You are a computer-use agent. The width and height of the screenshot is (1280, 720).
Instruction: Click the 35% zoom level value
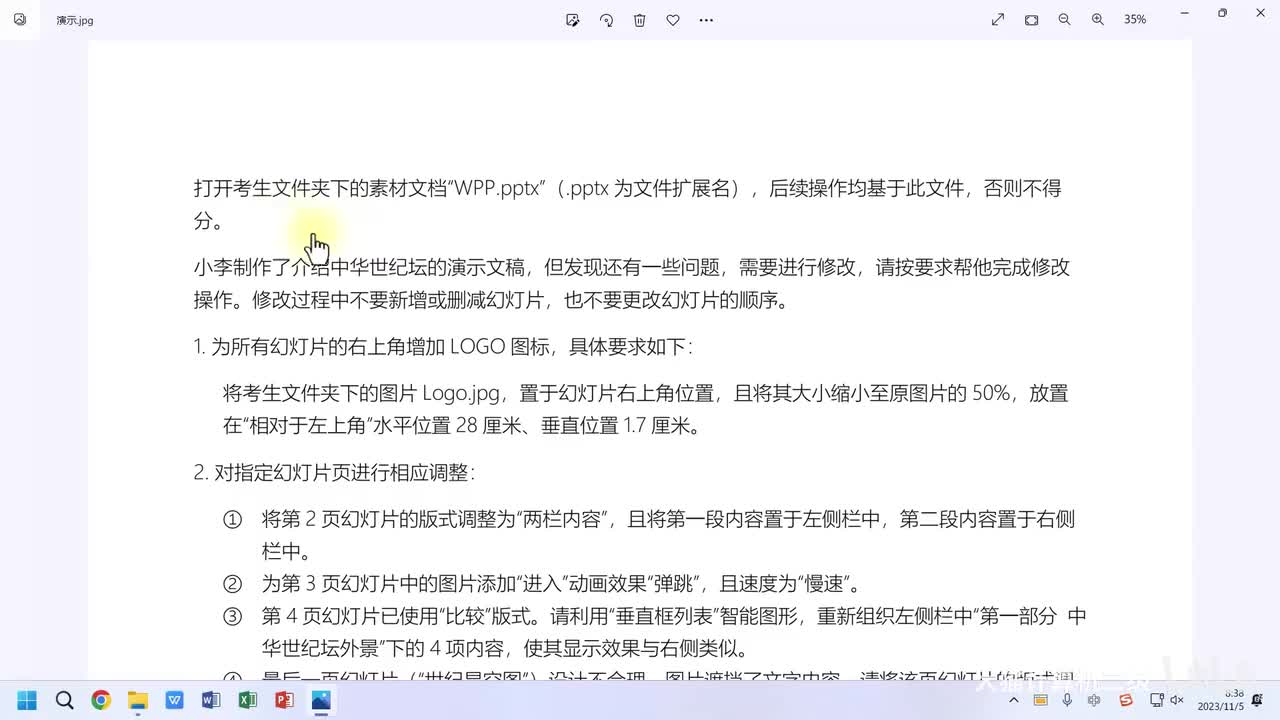(x=1135, y=19)
